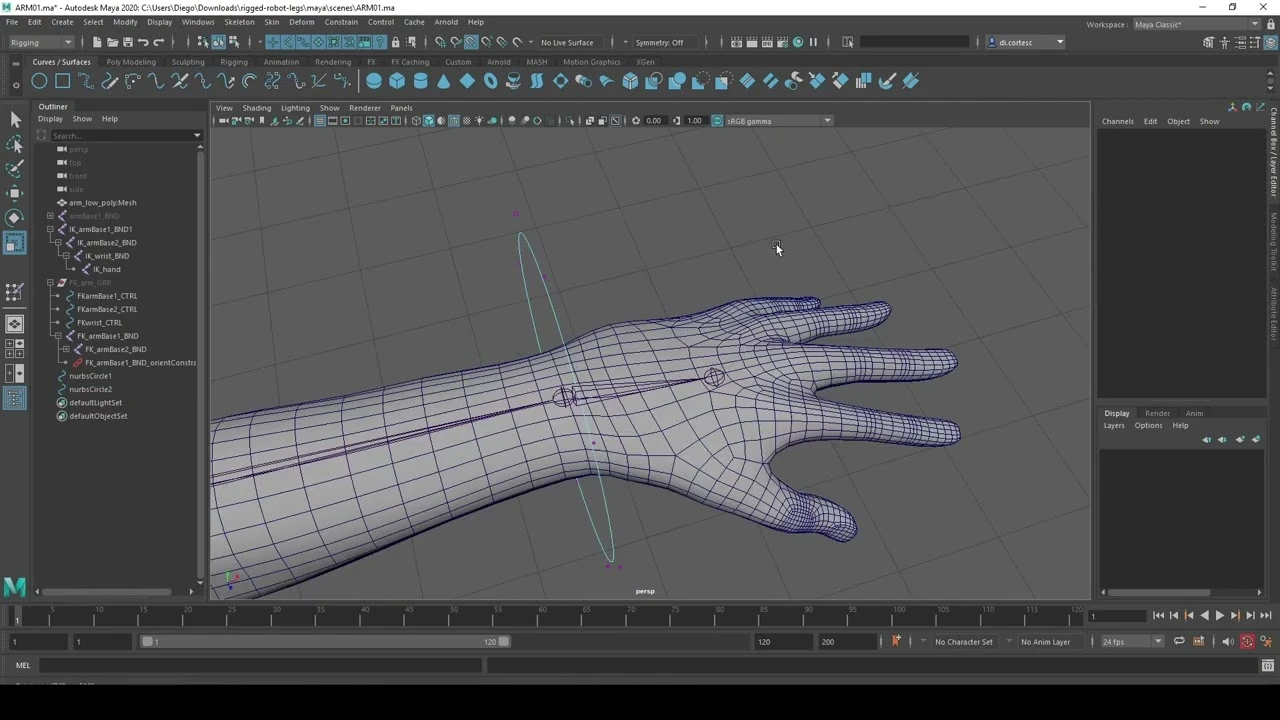Click the auto keyframe toggle icon
This screenshot has height=720, width=1280.
click(1247, 642)
